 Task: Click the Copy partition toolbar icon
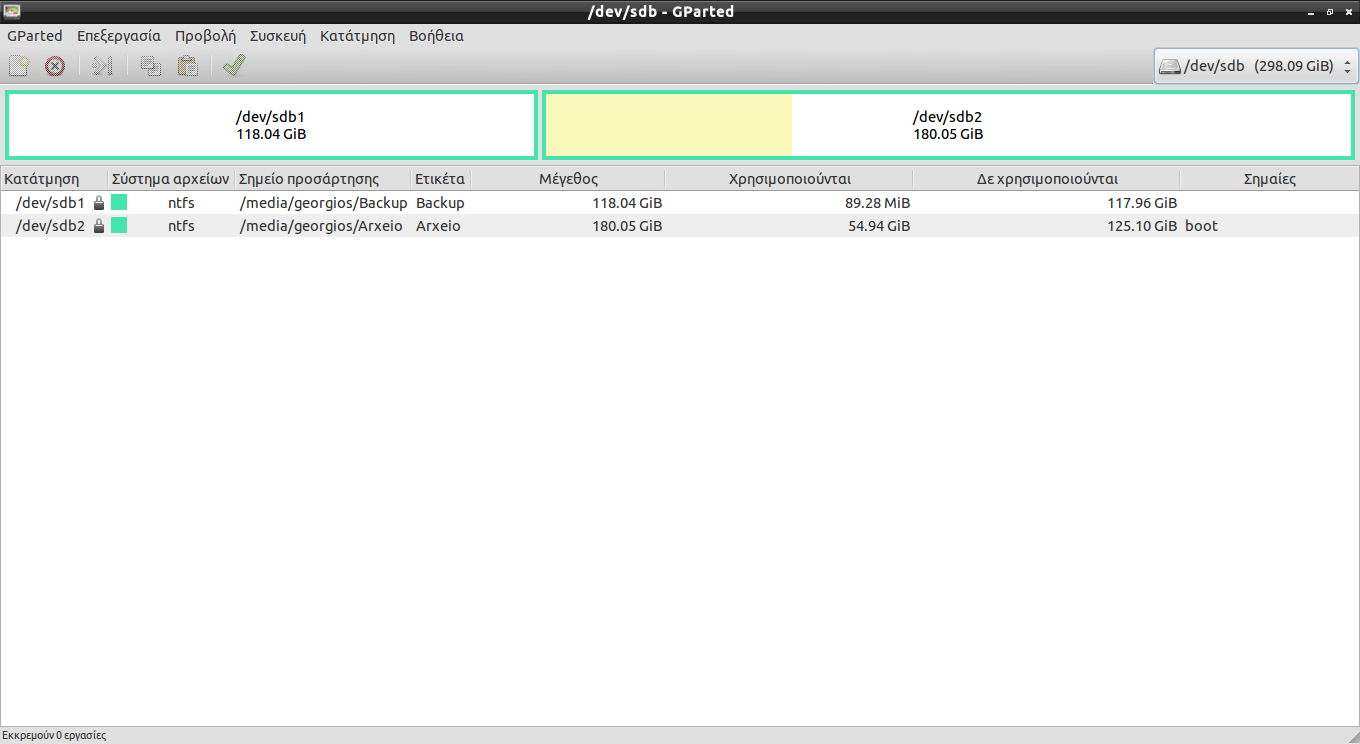150,66
